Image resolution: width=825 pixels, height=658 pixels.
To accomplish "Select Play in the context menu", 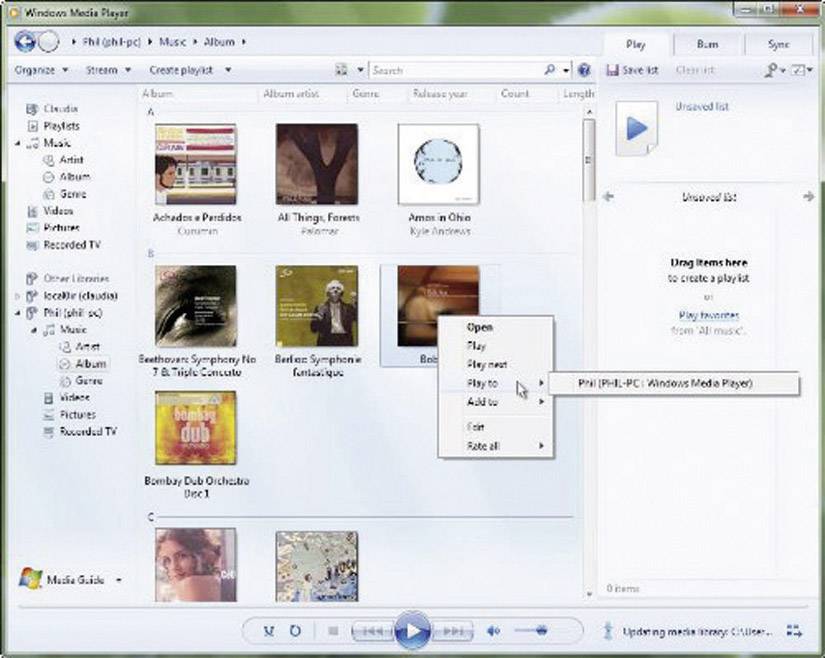I will coord(496,346).
